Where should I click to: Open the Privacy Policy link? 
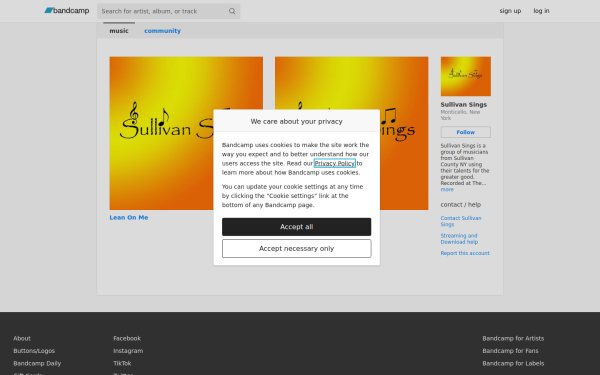(335, 163)
